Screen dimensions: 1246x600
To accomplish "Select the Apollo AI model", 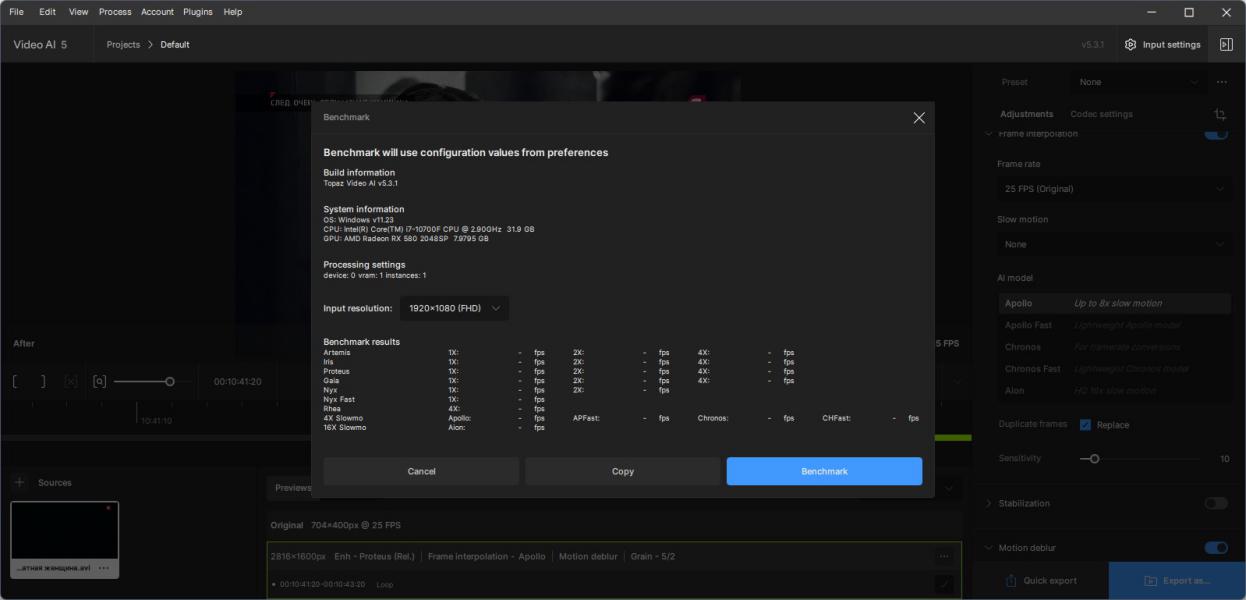I will click(x=1114, y=303).
